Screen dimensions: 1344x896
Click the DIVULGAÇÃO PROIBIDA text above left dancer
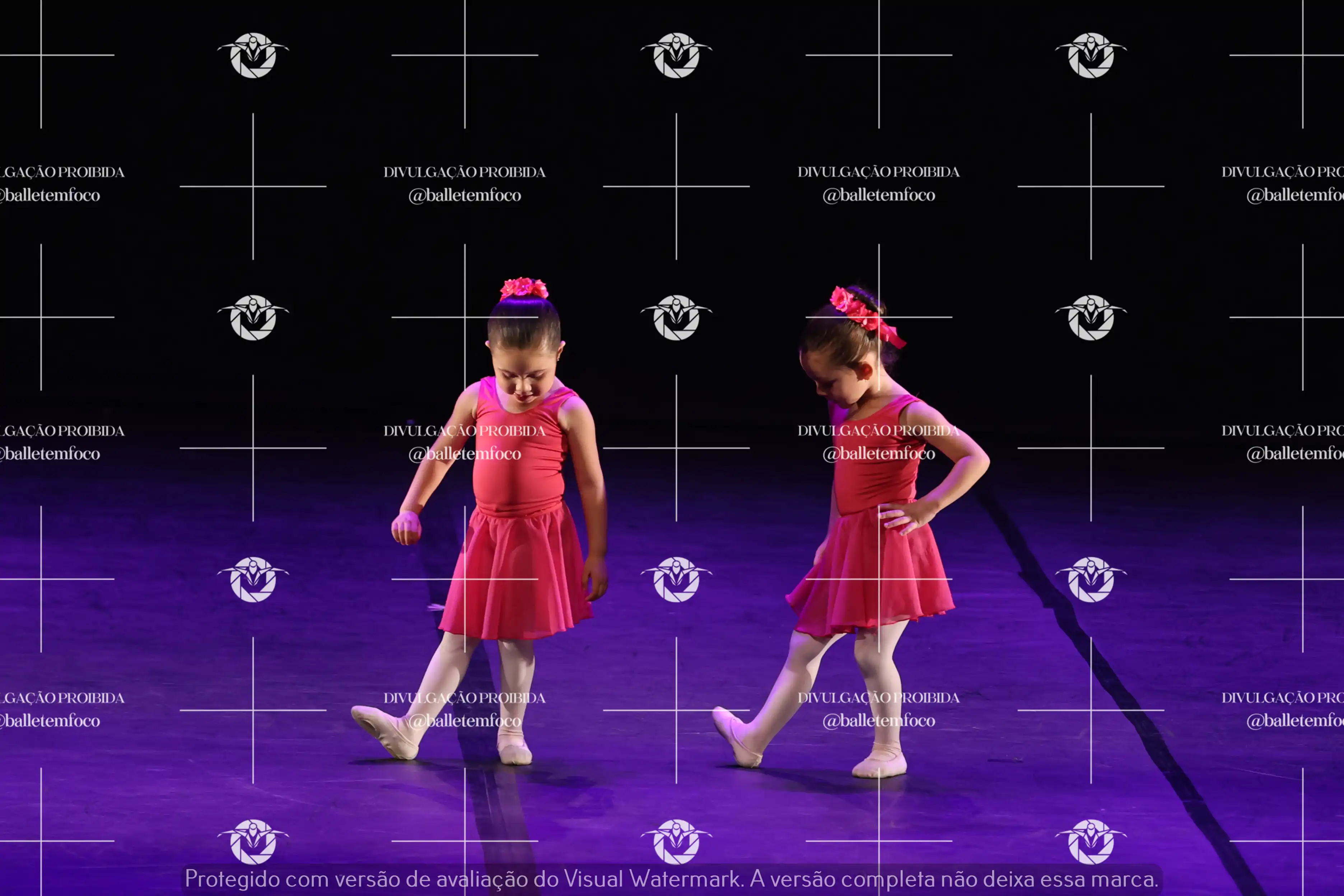(464, 172)
